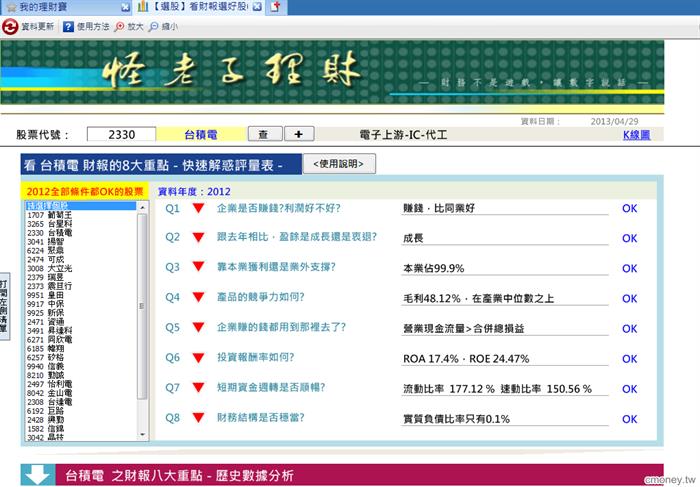Viewport: 700px width, 487px height.
Task: Select the highlighted first row of stock list
Action: pos(81,206)
